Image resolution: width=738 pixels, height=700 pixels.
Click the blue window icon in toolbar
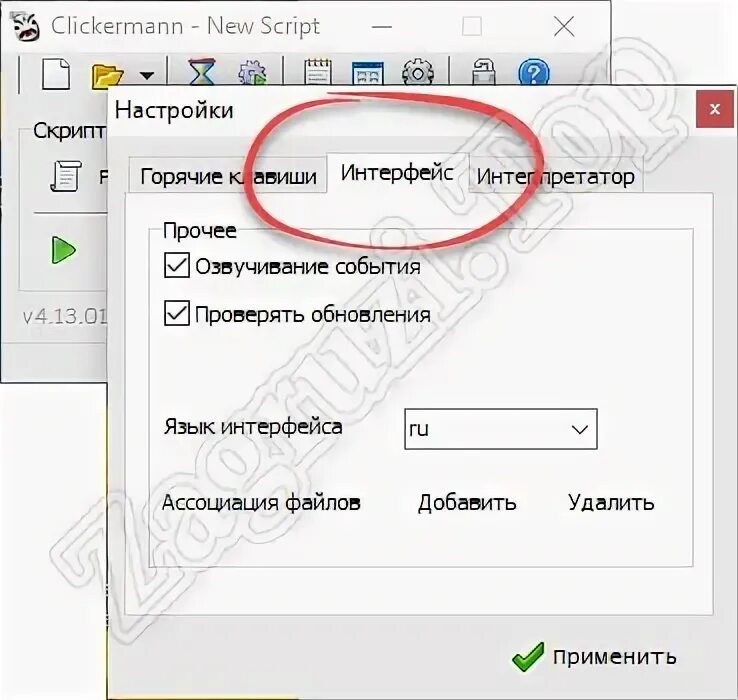(368, 73)
